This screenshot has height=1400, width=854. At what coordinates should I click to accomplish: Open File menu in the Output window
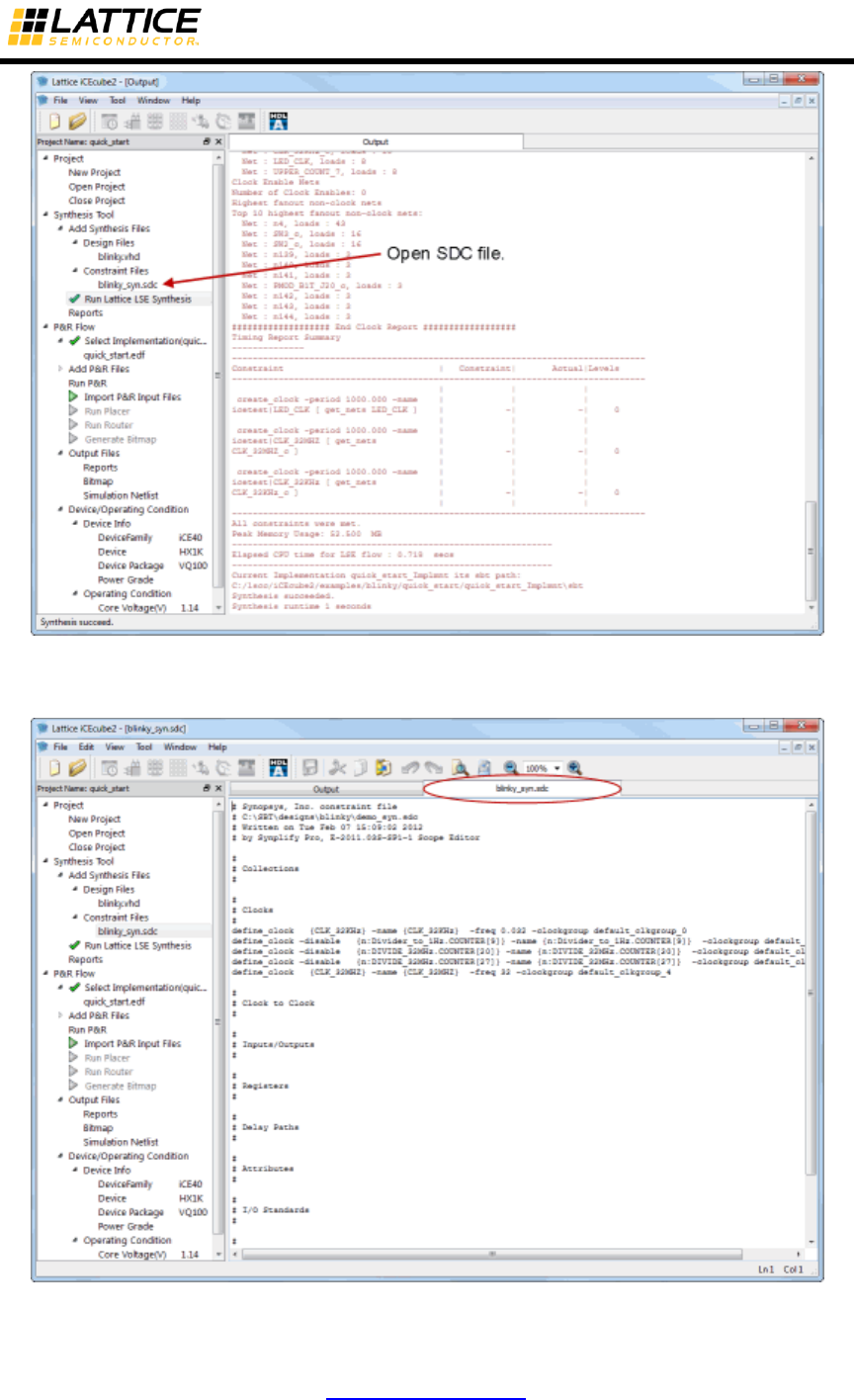[x=60, y=101]
